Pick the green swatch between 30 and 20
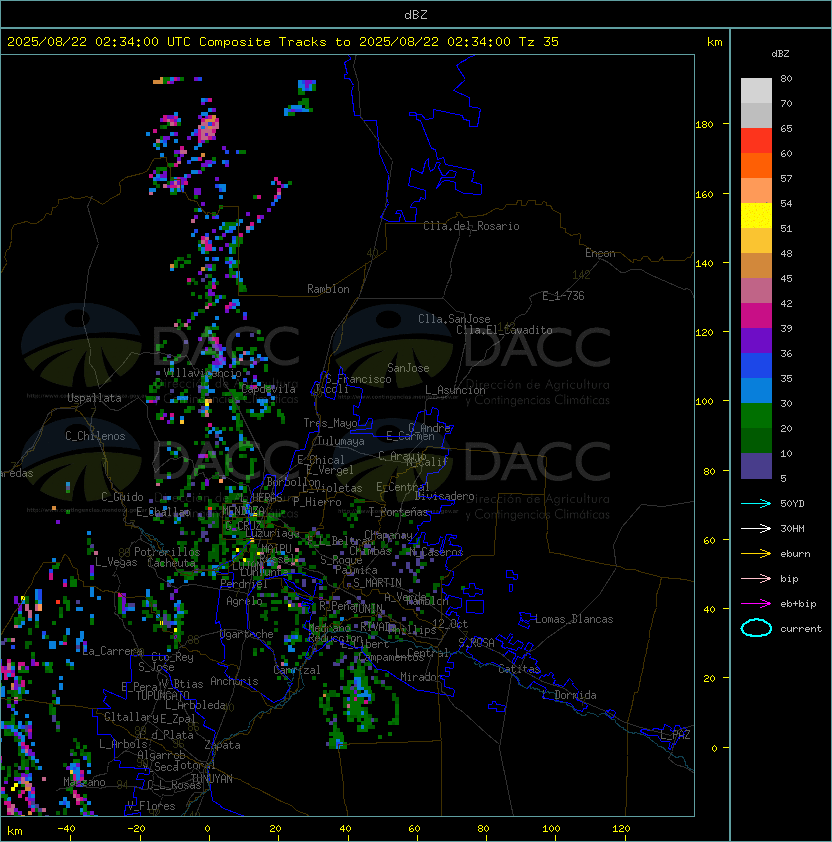This screenshot has height=842, width=832. coord(756,416)
